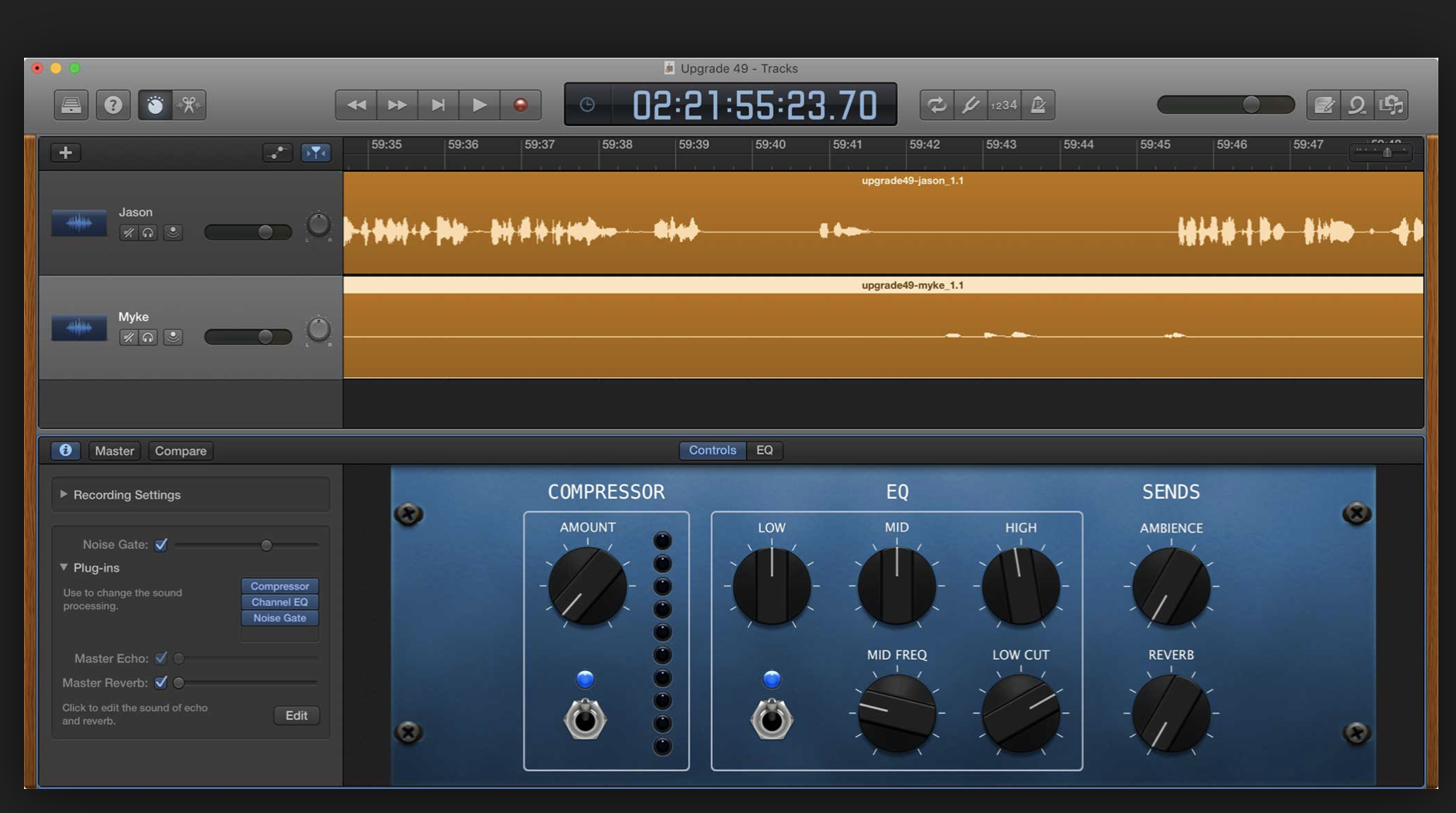Toggle the Catch Playhead button
The height and width of the screenshot is (813, 1456).
pyautogui.click(x=316, y=152)
